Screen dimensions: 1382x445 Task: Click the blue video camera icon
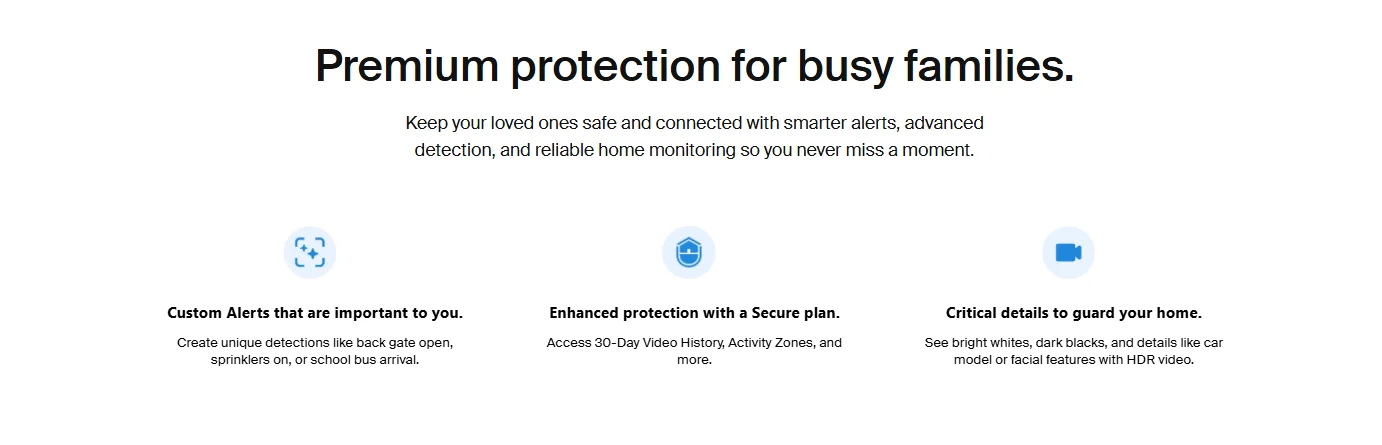pyautogui.click(x=1068, y=253)
